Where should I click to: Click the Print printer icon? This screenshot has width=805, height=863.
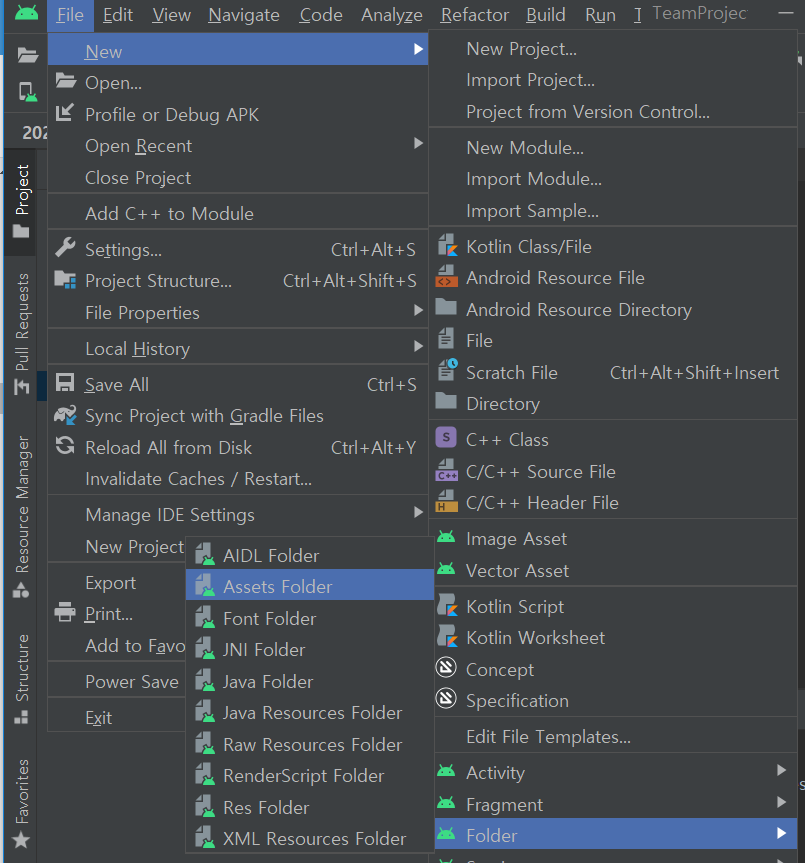(x=65, y=612)
